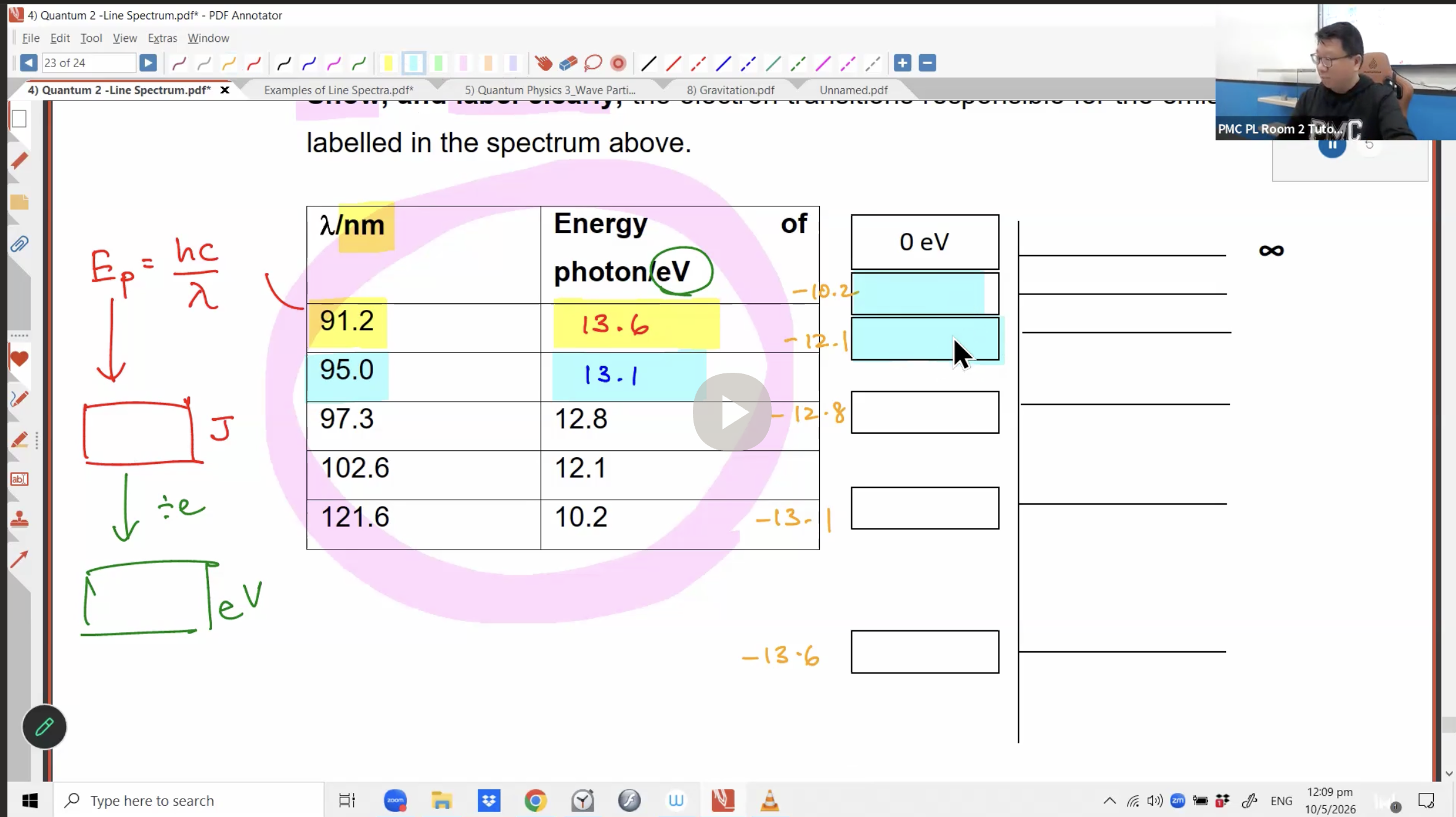Select the eraser tool
The image size is (1456, 817).
568,63
